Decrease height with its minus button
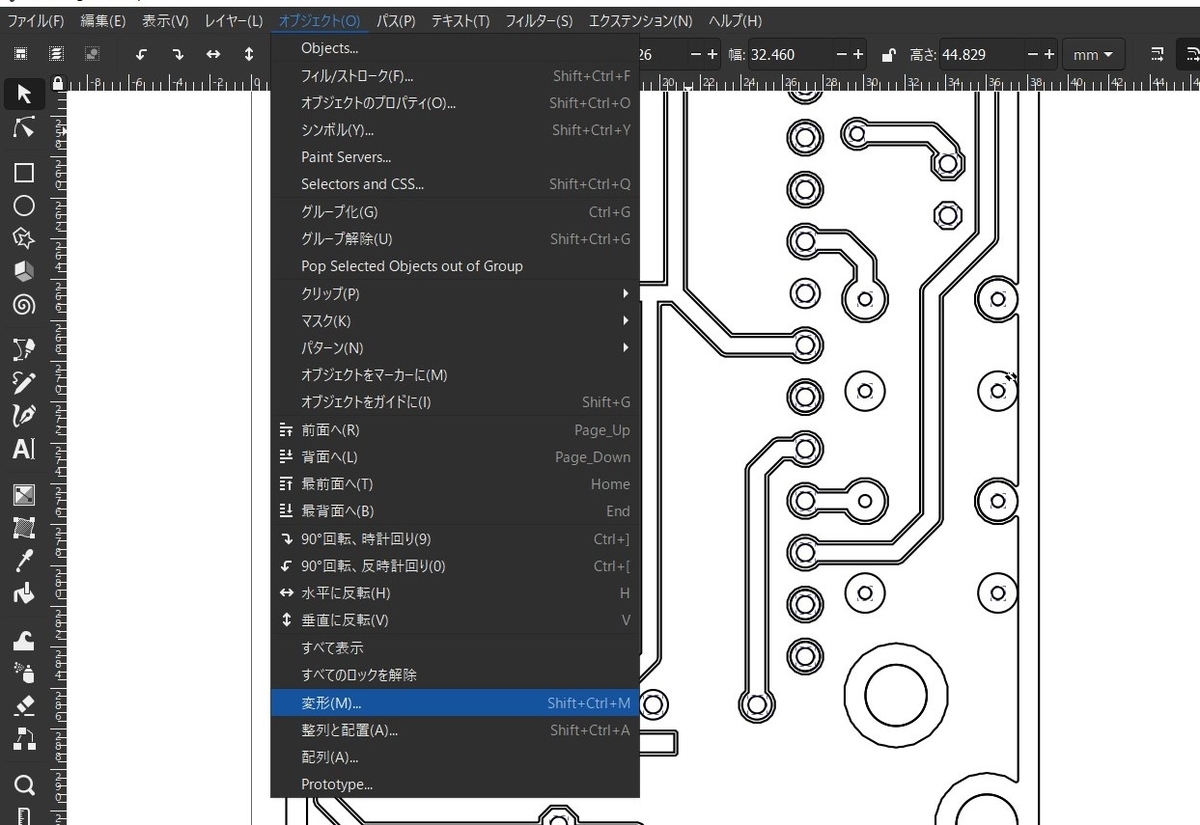Screen dimensions: 1200x825 1032,55
